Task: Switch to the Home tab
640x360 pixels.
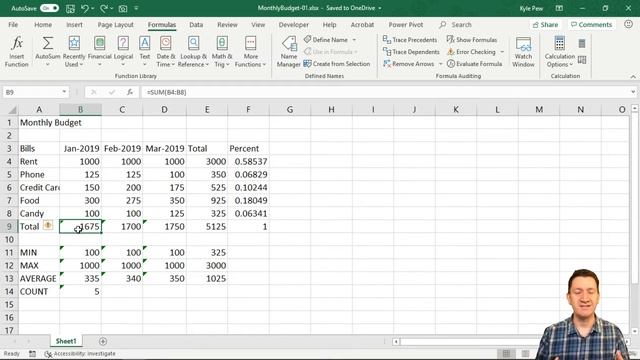Action: coord(43,24)
